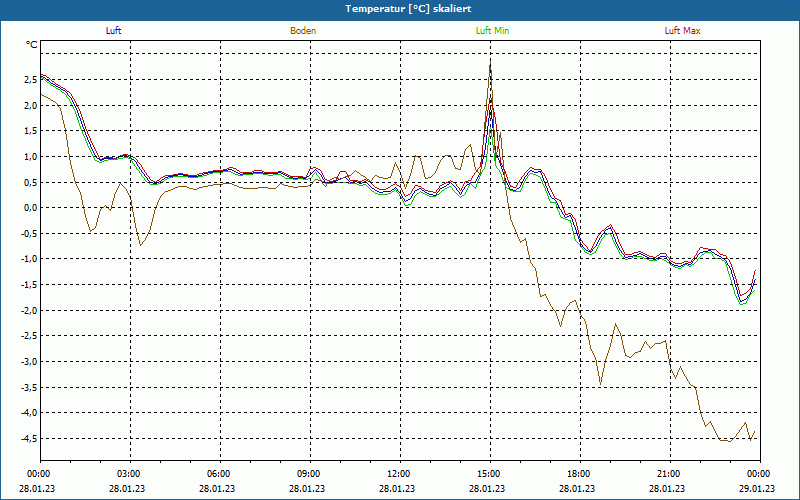Image resolution: width=800 pixels, height=500 pixels.
Task: Click the °C unit label on axis
Action: [x=32, y=45]
